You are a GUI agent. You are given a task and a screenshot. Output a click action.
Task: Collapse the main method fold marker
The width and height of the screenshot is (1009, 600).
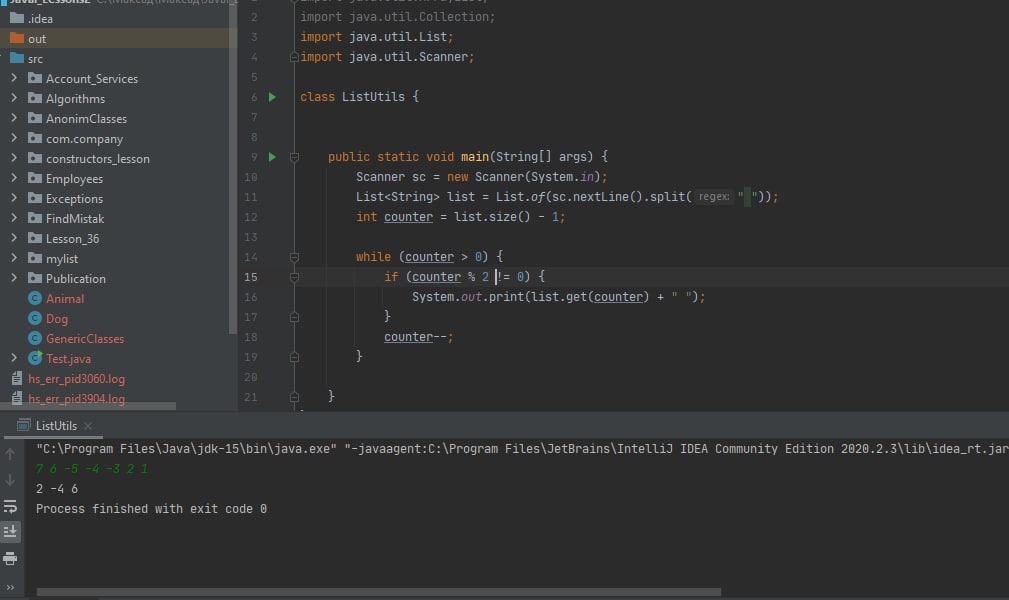[294, 157]
